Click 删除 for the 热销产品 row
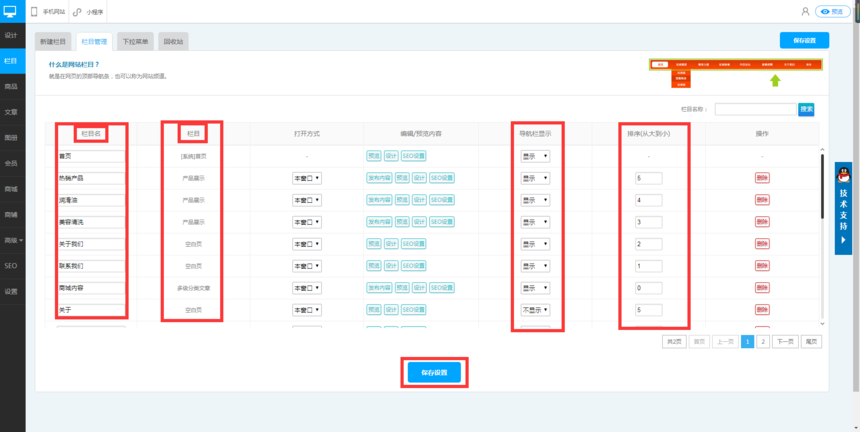Viewport: 860px width, 432px height. [x=762, y=178]
